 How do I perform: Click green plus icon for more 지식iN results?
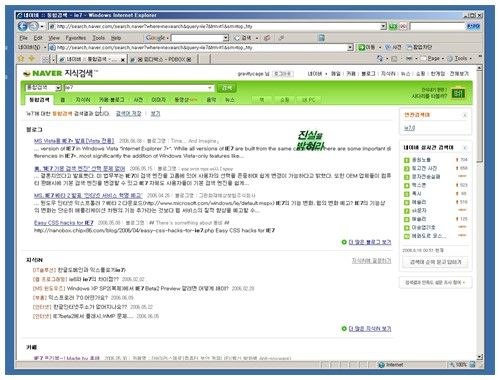(344, 329)
